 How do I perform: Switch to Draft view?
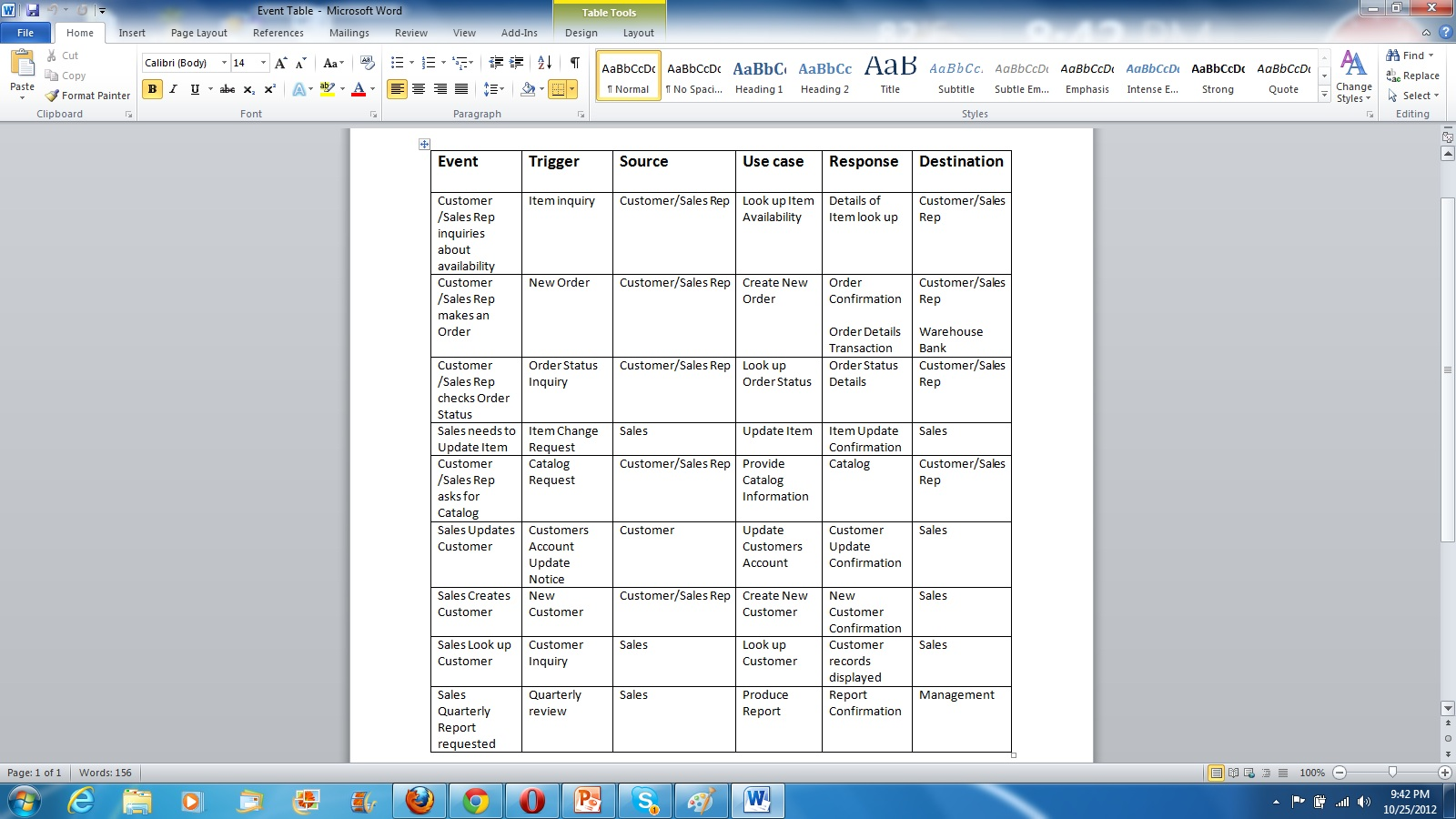click(x=1283, y=773)
